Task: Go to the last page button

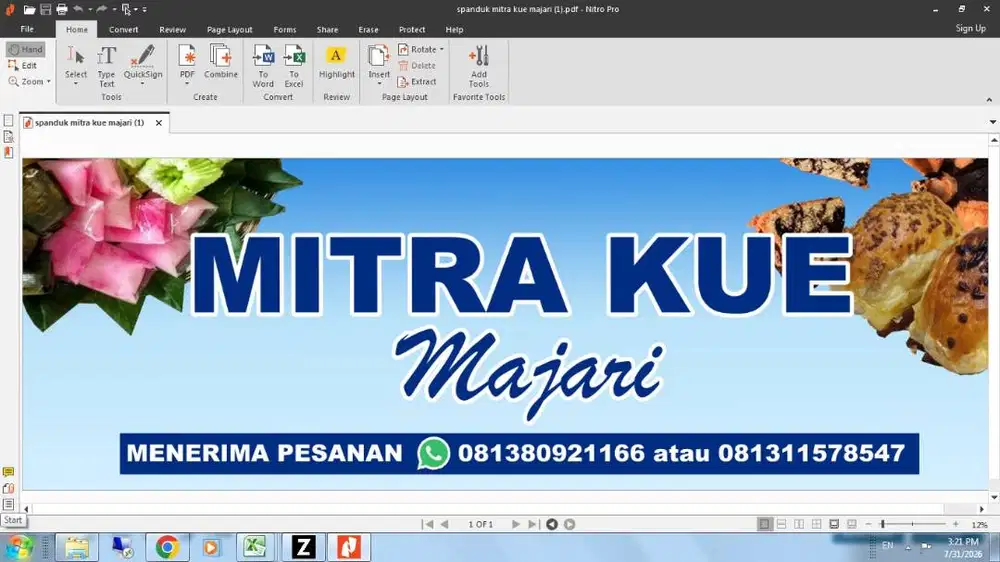Action: click(x=533, y=524)
